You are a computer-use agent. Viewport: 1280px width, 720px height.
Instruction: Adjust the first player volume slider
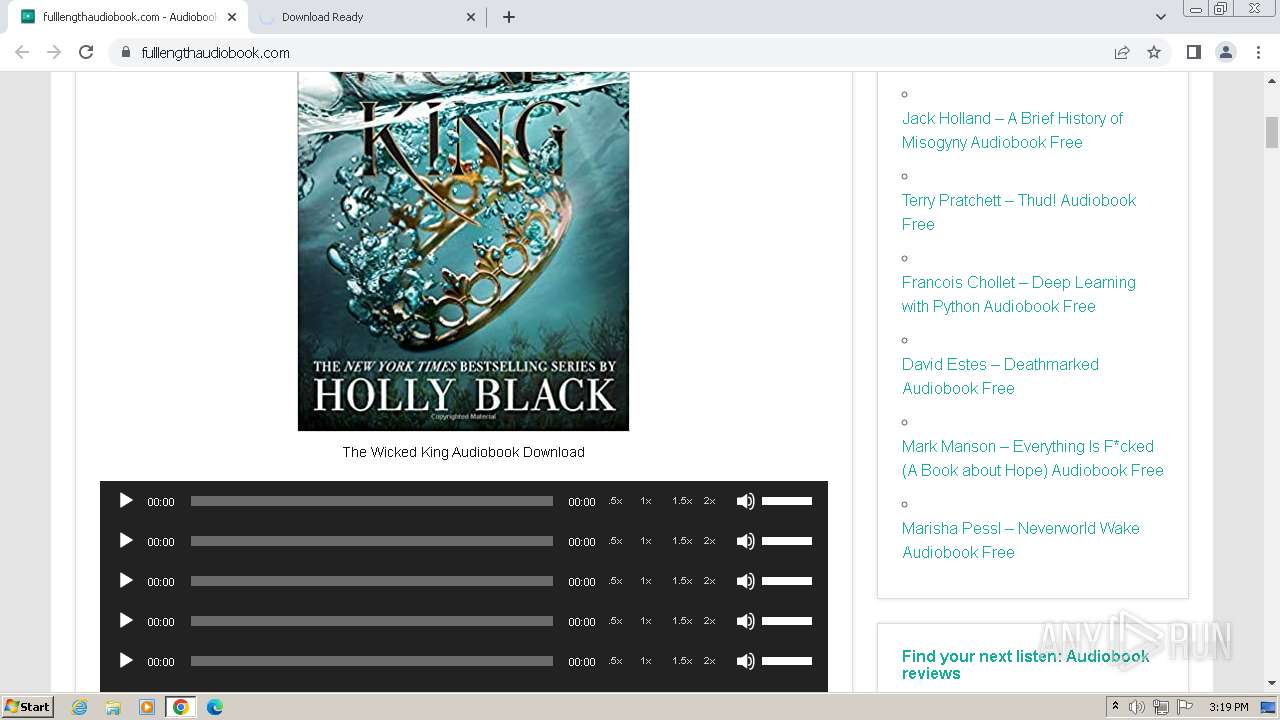coord(787,501)
